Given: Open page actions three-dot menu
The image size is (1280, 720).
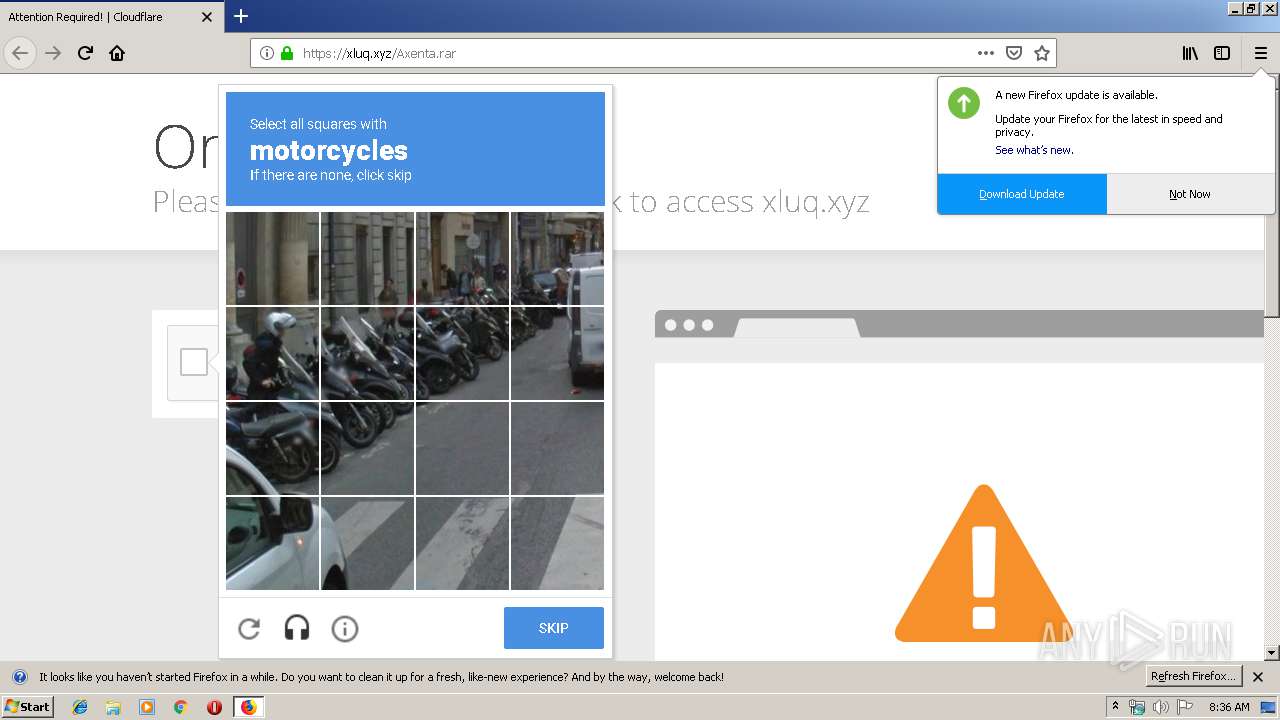Looking at the screenshot, I should coord(986,53).
